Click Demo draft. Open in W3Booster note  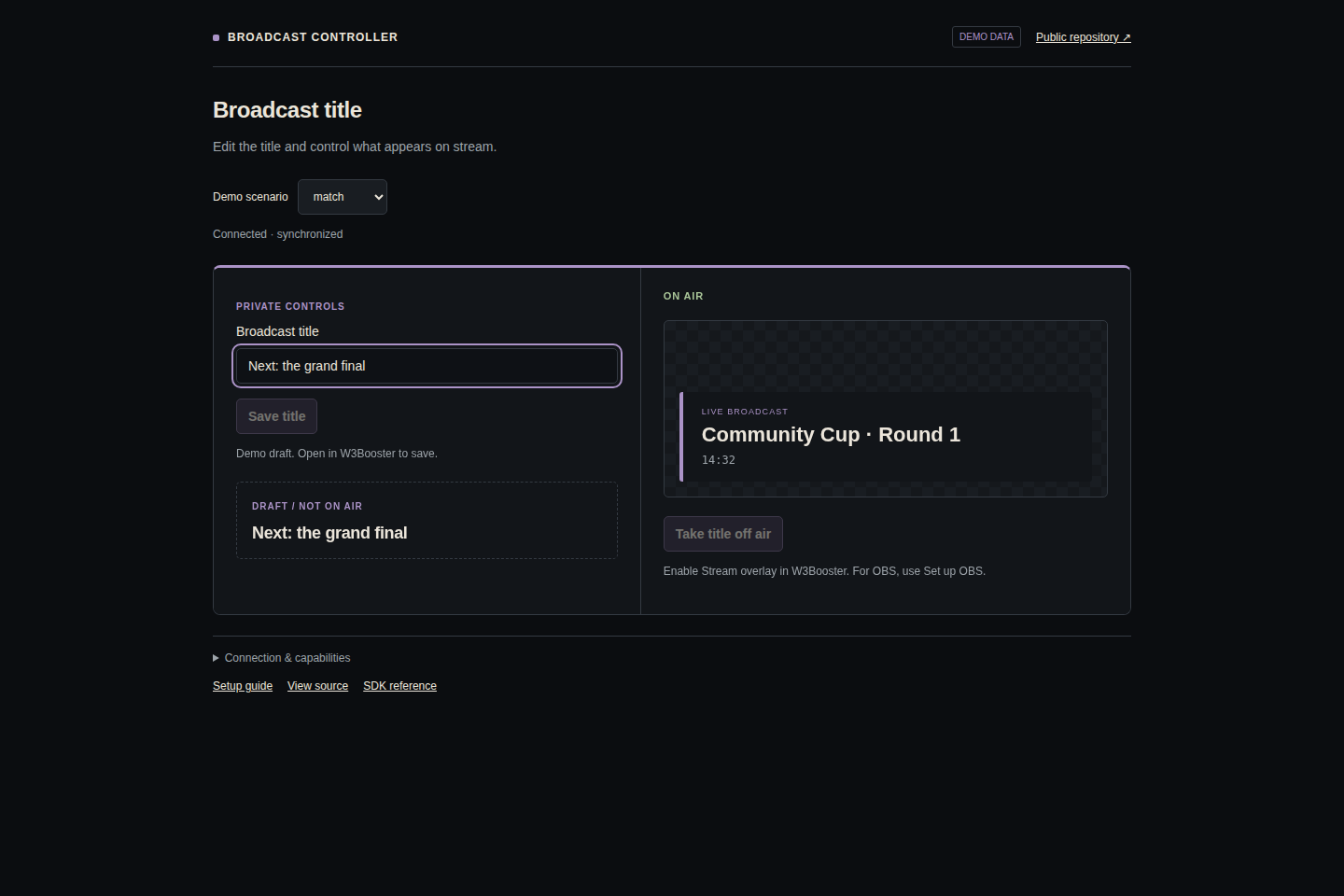click(337, 454)
